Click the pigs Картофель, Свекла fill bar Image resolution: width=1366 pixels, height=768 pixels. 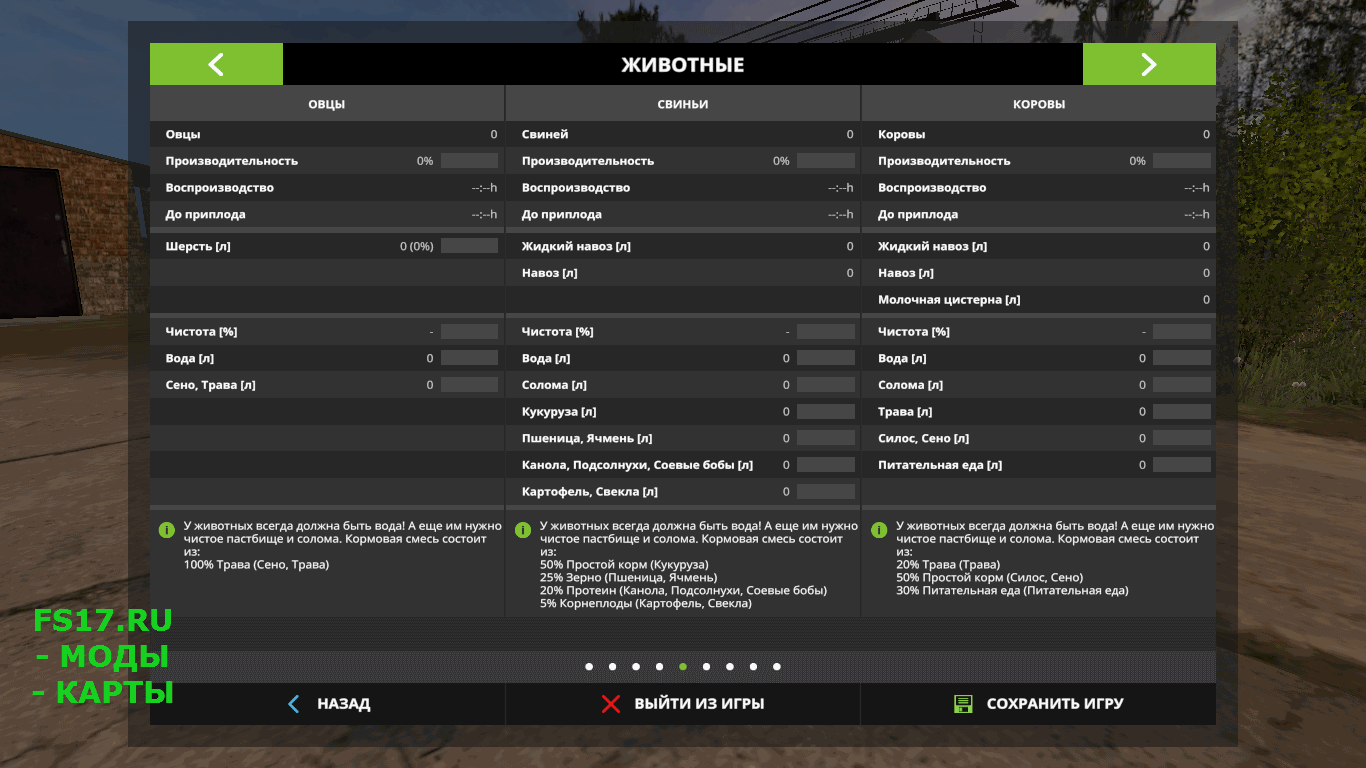click(x=825, y=492)
